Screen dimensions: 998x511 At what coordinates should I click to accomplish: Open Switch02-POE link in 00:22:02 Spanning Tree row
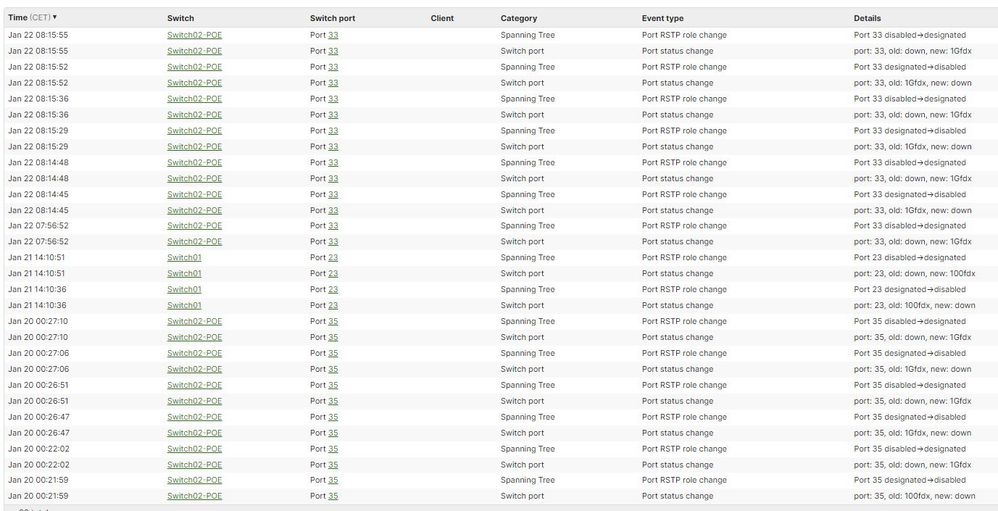(x=194, y=449)
